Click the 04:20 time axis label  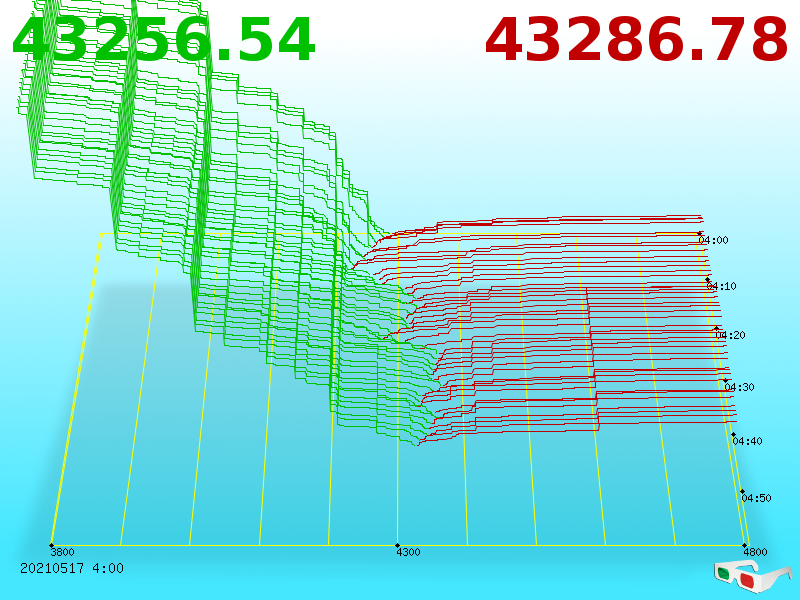tap(731, 335)
